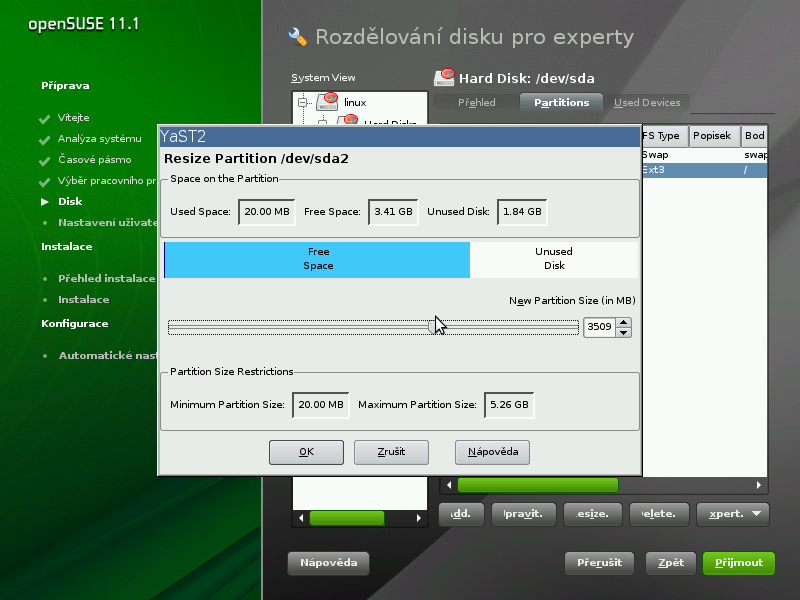Click the New Partition Size slider handle

point(433,327)
